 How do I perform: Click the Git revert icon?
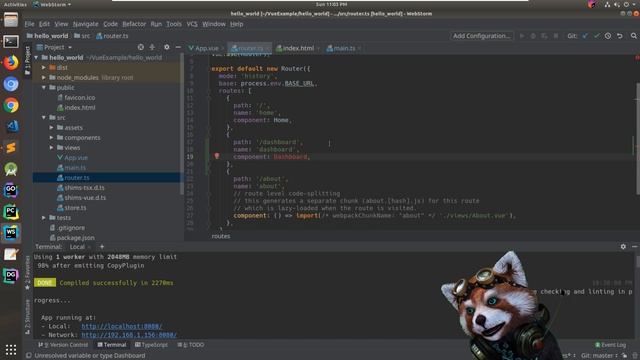(620, 36)
